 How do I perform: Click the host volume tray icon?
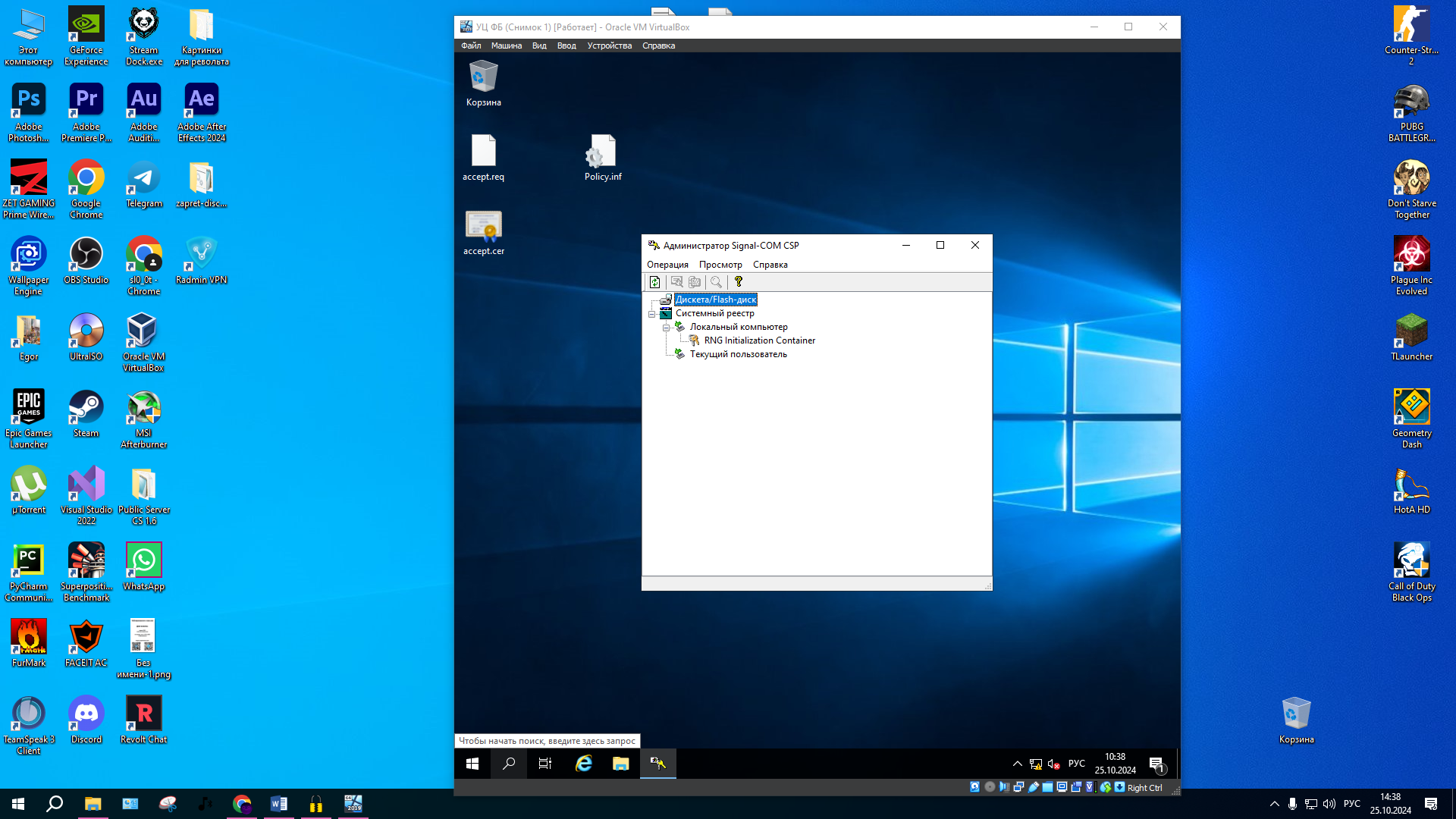pos(1329,804)
